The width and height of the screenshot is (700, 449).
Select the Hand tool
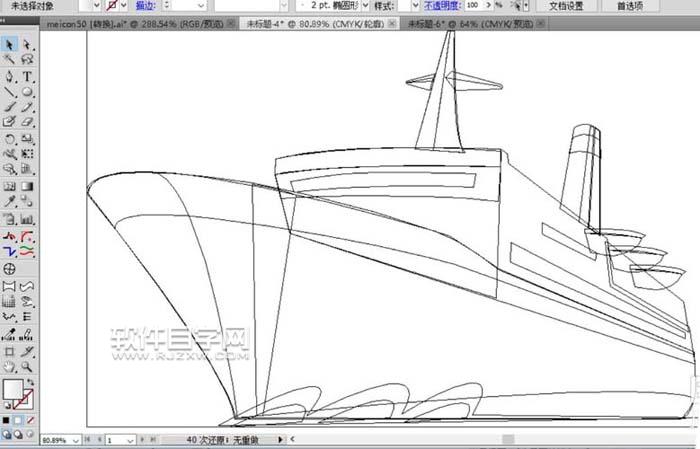10,367
